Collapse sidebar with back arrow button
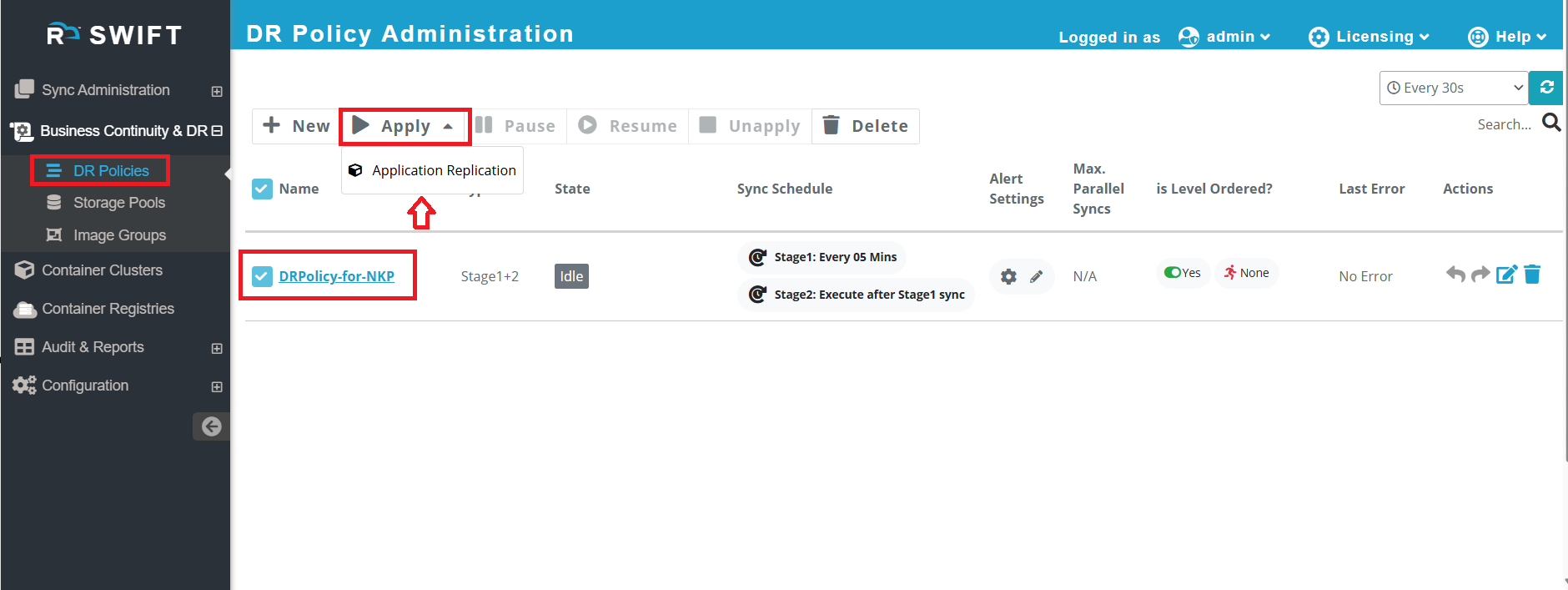The width and height of the screenshot is (1568, 590). coord(212,426)
